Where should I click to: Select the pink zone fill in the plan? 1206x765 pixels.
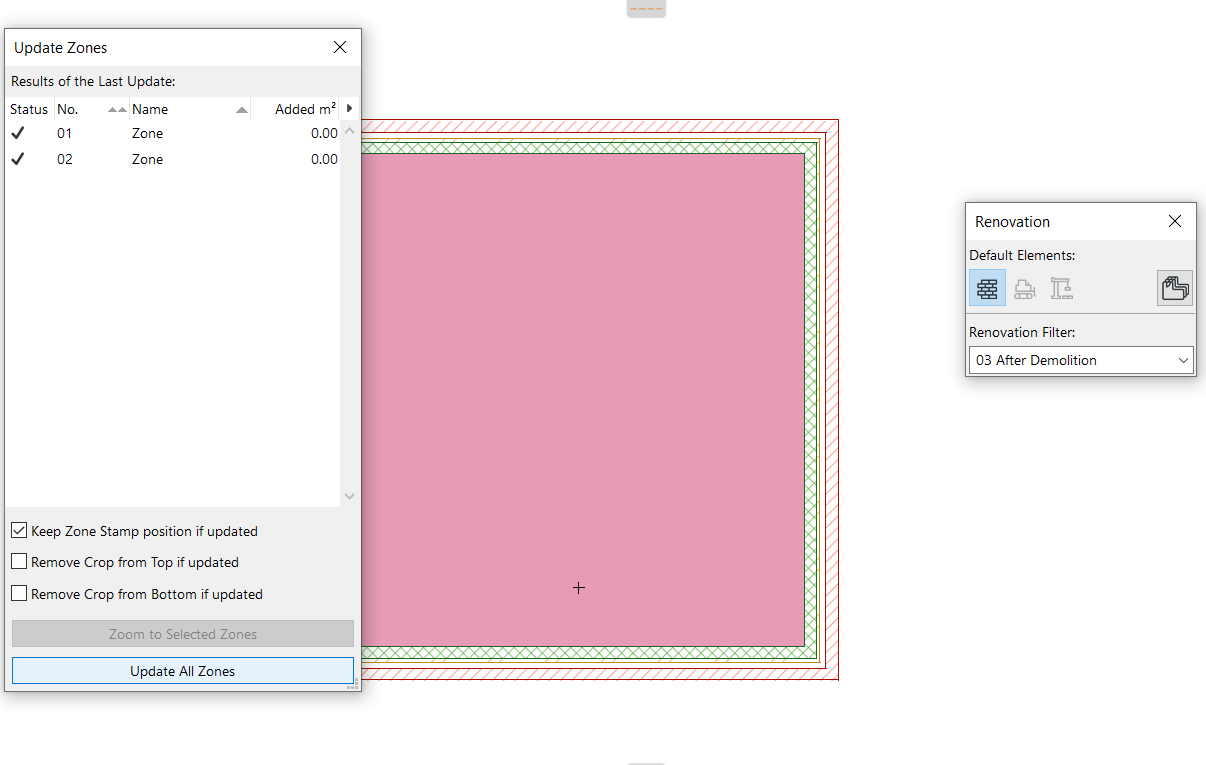click(582, 399)
